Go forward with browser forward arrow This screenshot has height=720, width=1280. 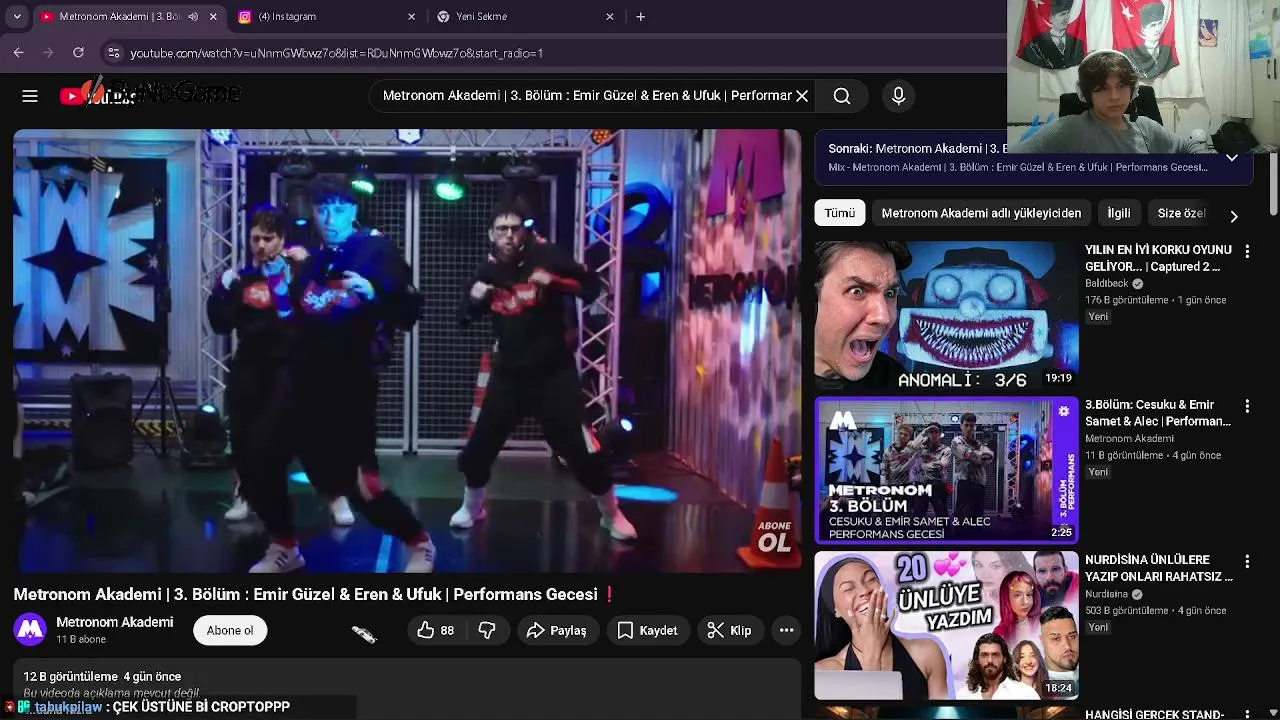click(x=48, y=53)
